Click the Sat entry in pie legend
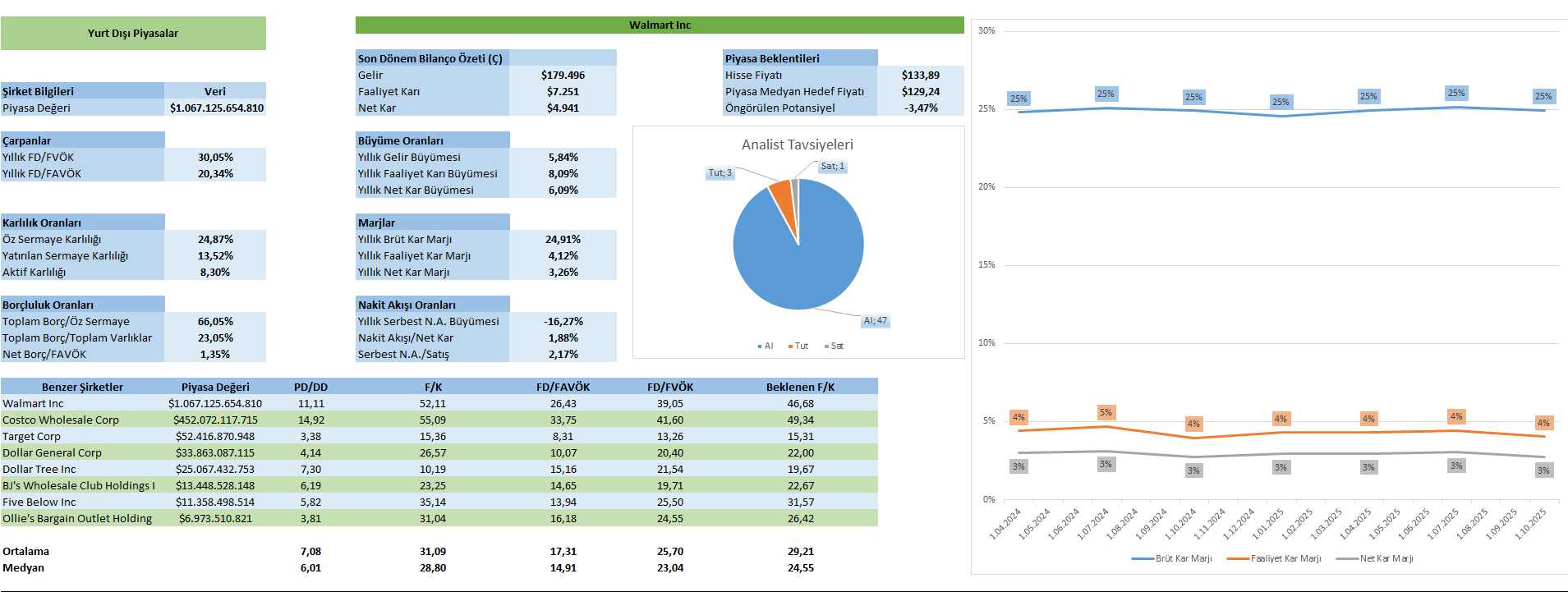The image size is (1568, 592). (x=835, y=346)
